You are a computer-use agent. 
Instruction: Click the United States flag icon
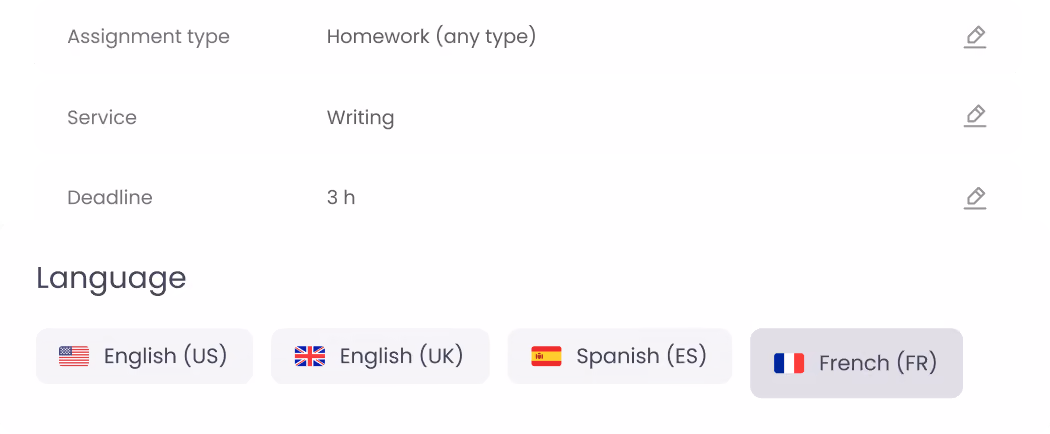pyautogui.click(x=74, y=356)
